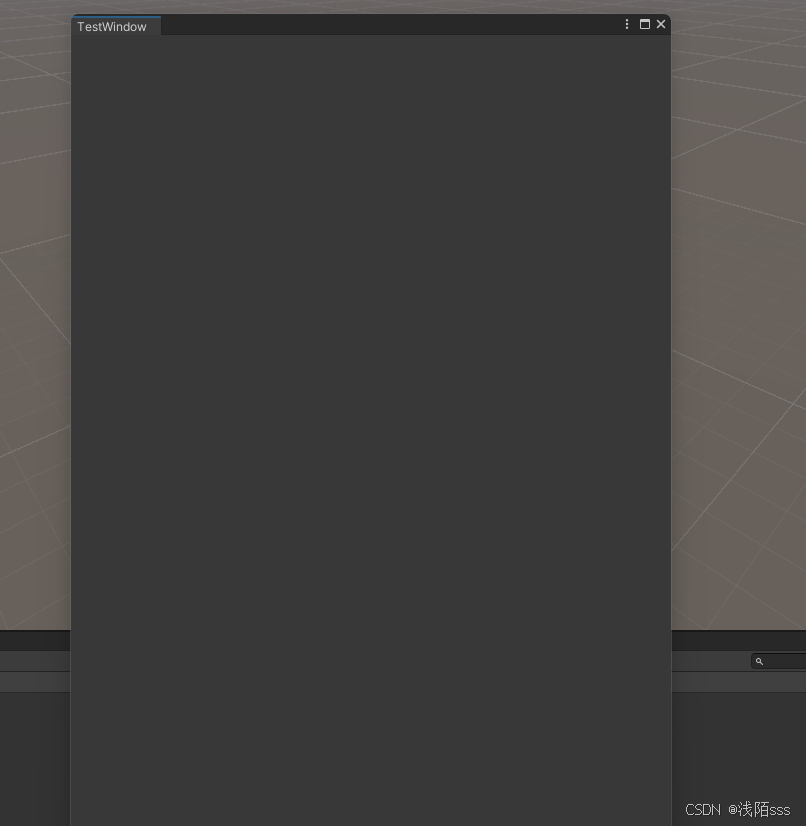The image size is (806, 826).
Task: Close the TestWindow panel
Action: pos(661,24)
